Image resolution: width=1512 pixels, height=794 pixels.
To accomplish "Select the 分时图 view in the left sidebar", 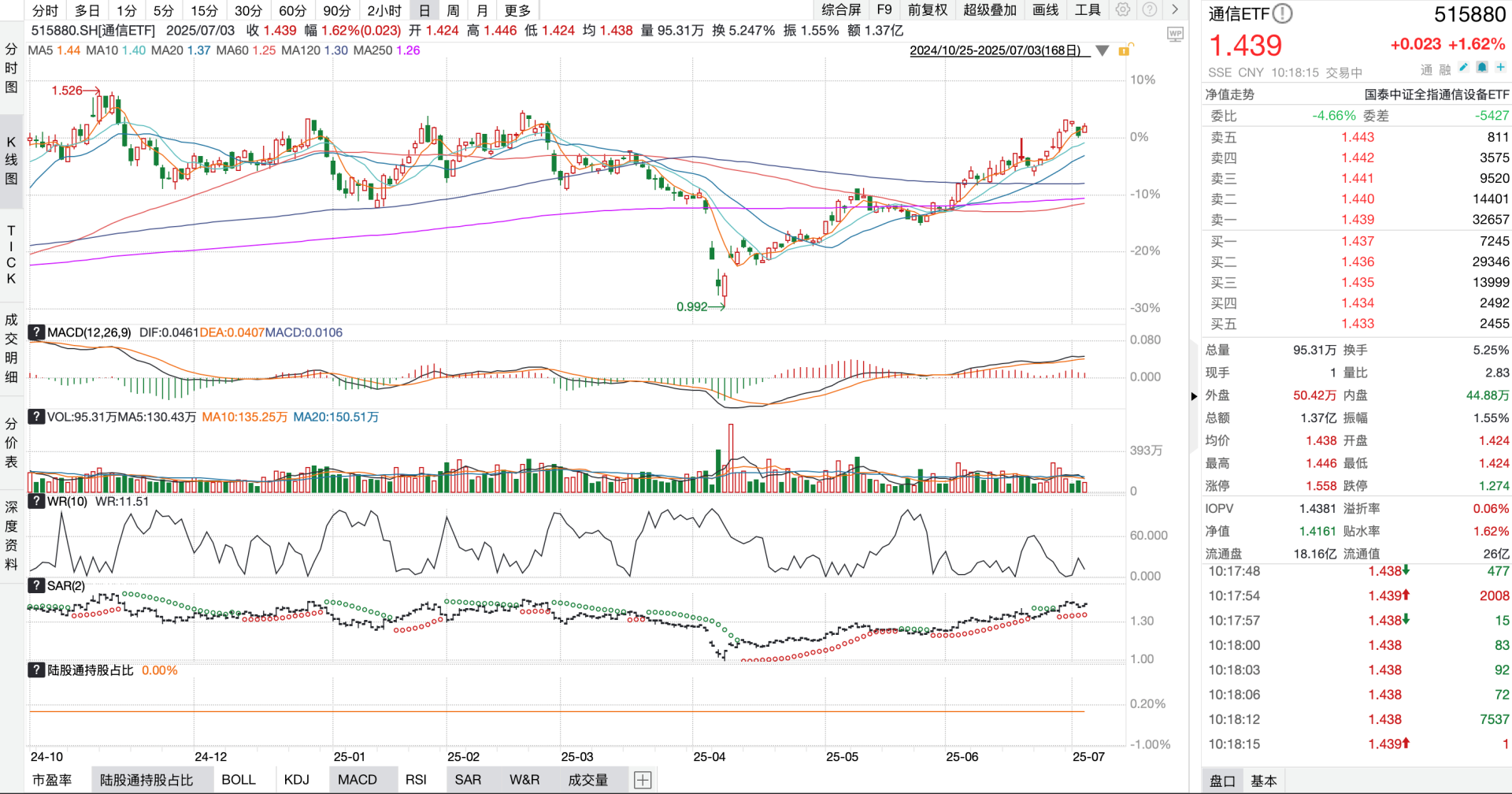I will pos(11,68).
